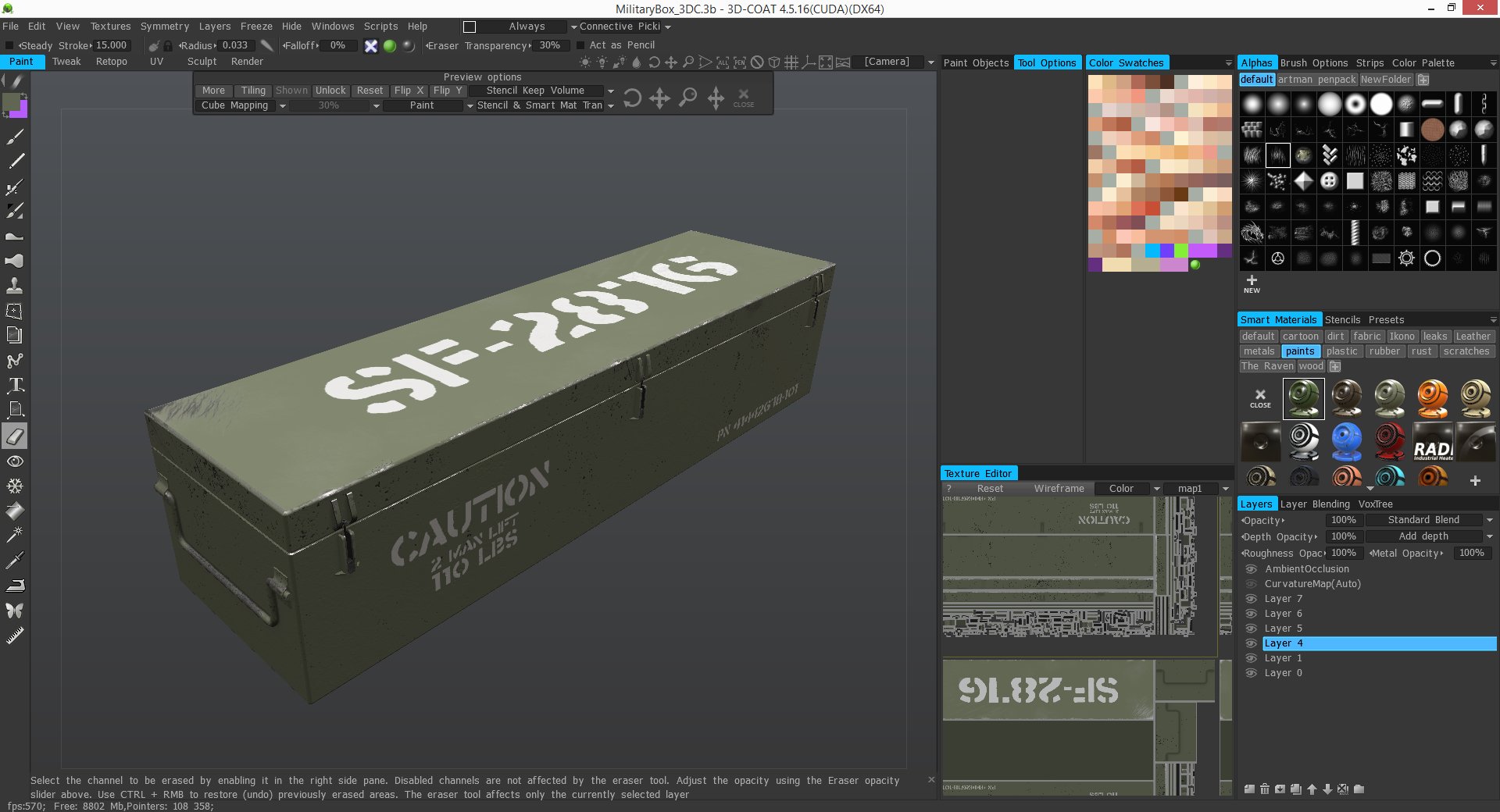
Task: Open the Textures menu
Action: click(110, 26)
